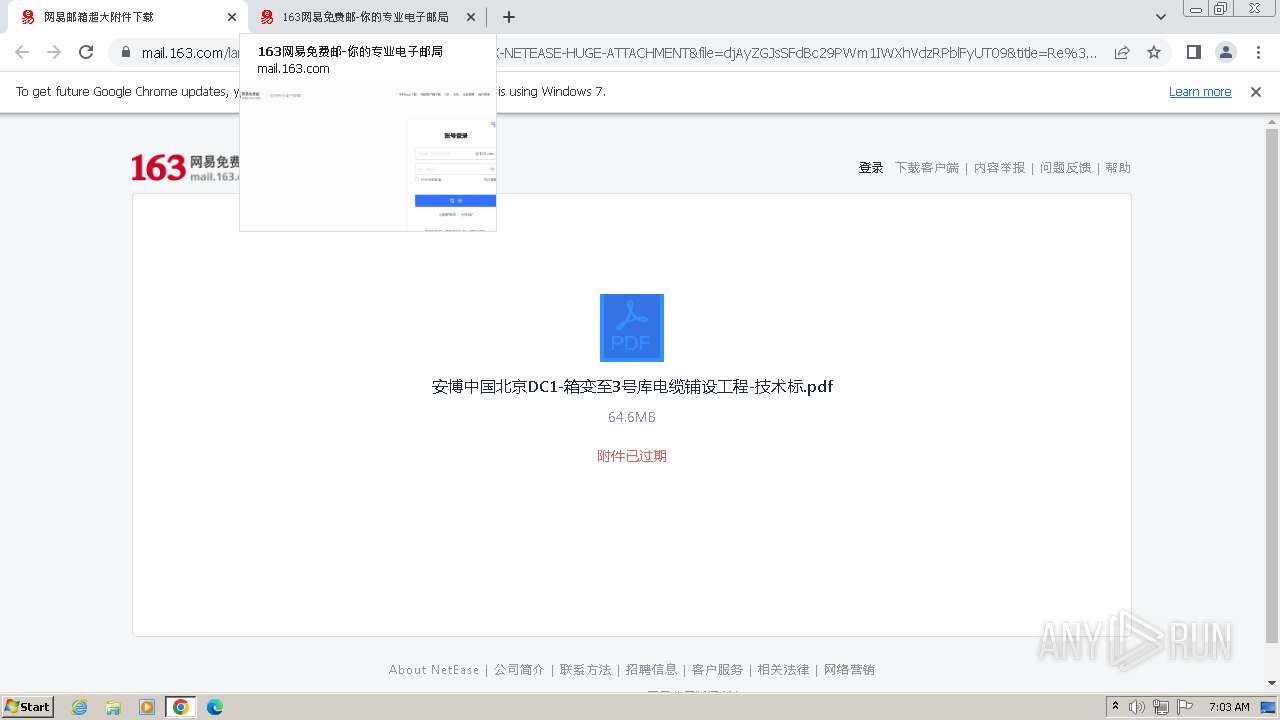The height and width of the screenshot is (720, 1280).
Task: Share this page via share icon
Action: click(1122, 52)
